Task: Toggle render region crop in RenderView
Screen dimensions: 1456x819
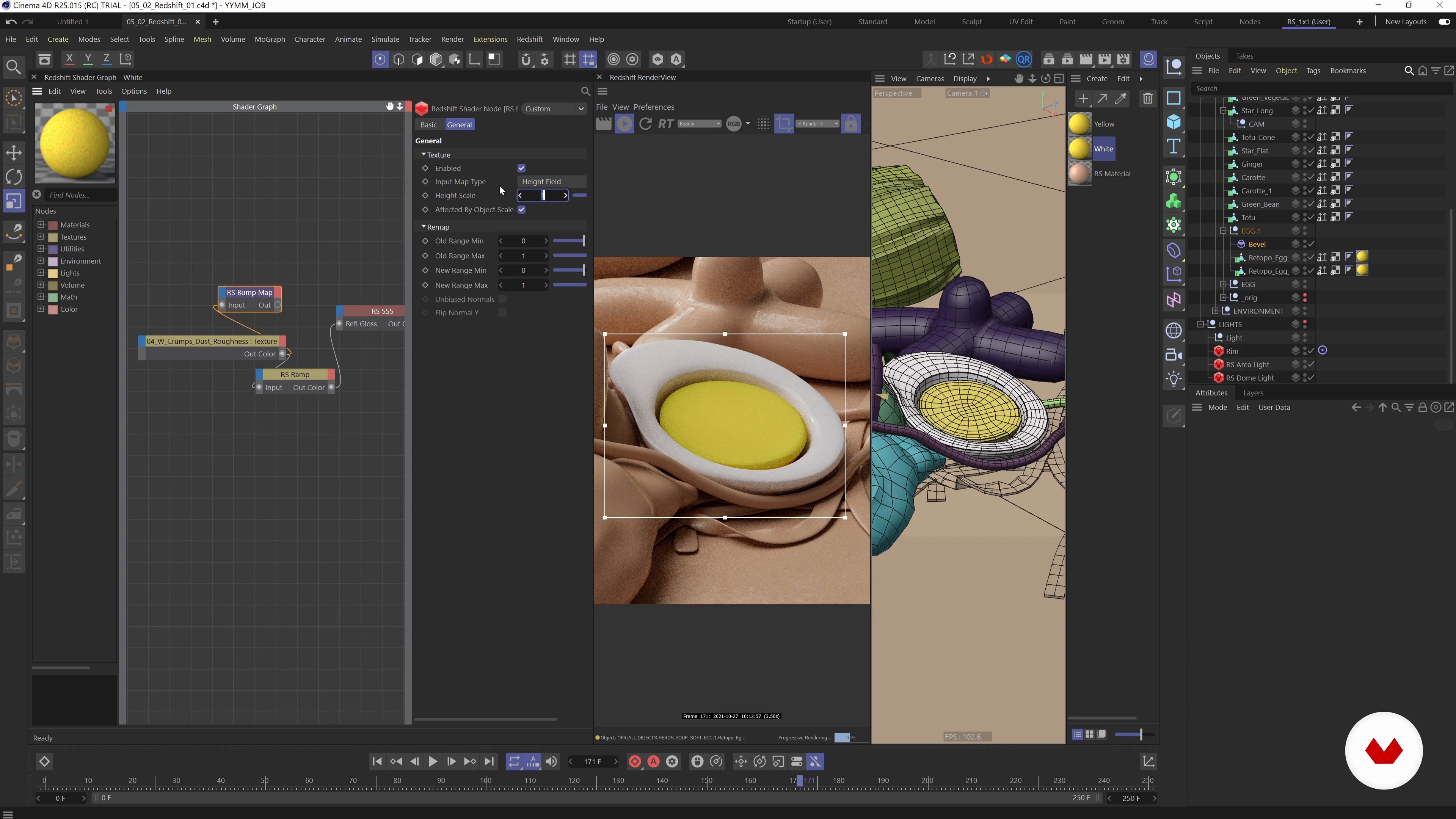Action: (784, 124)
